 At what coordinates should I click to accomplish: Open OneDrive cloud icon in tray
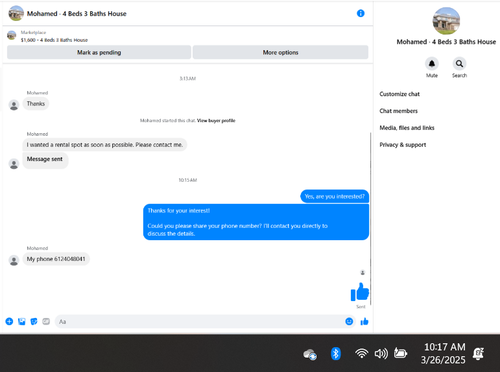(310, 354)
